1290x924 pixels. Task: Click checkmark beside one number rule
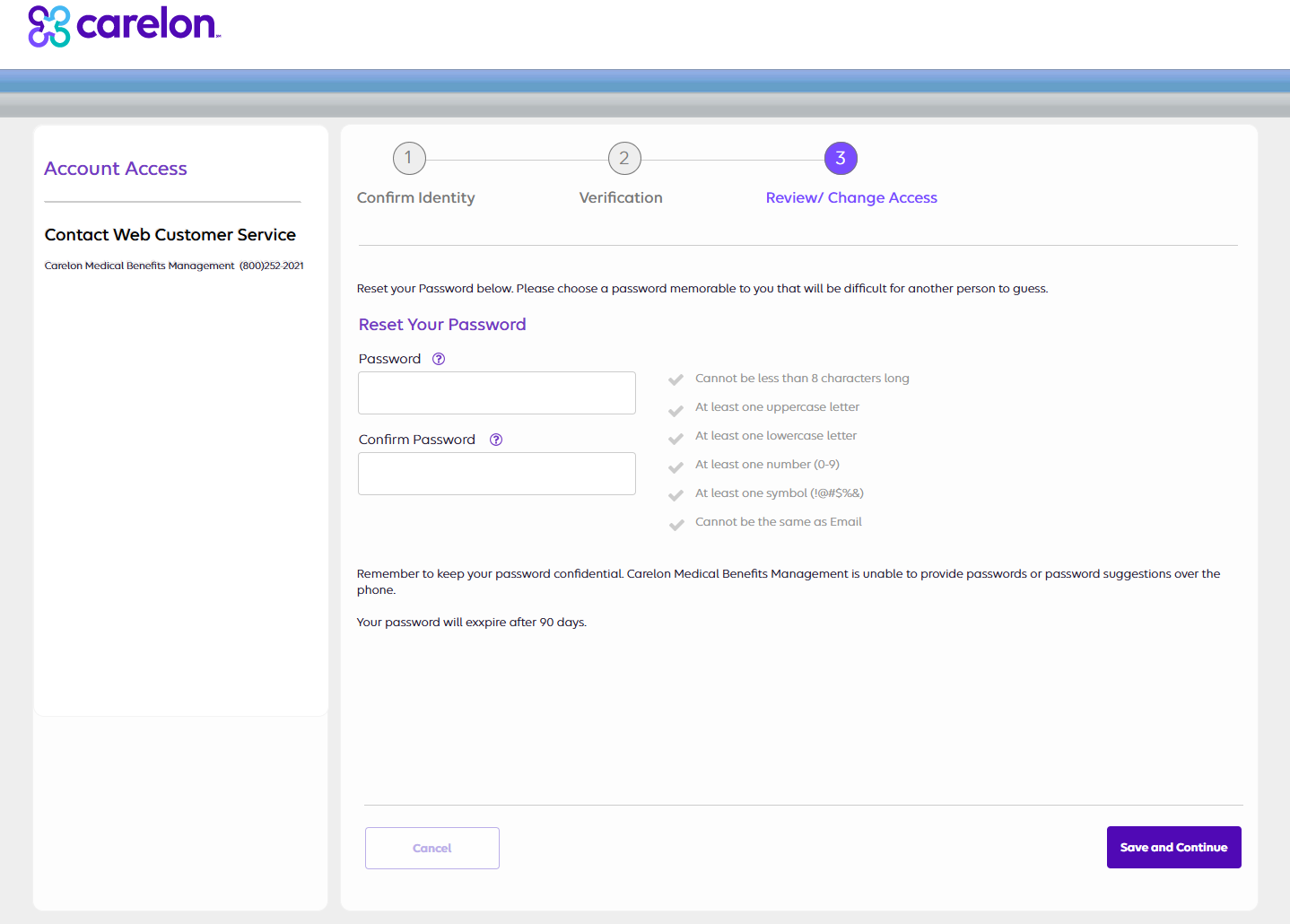(x=676, y=466)
